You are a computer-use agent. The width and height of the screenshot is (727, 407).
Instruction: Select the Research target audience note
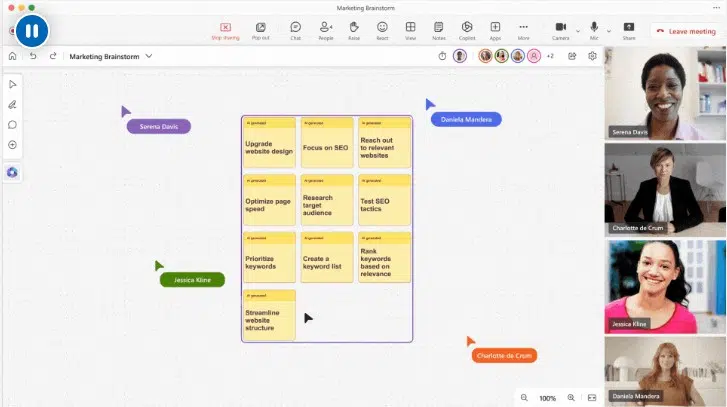[327, 200]
